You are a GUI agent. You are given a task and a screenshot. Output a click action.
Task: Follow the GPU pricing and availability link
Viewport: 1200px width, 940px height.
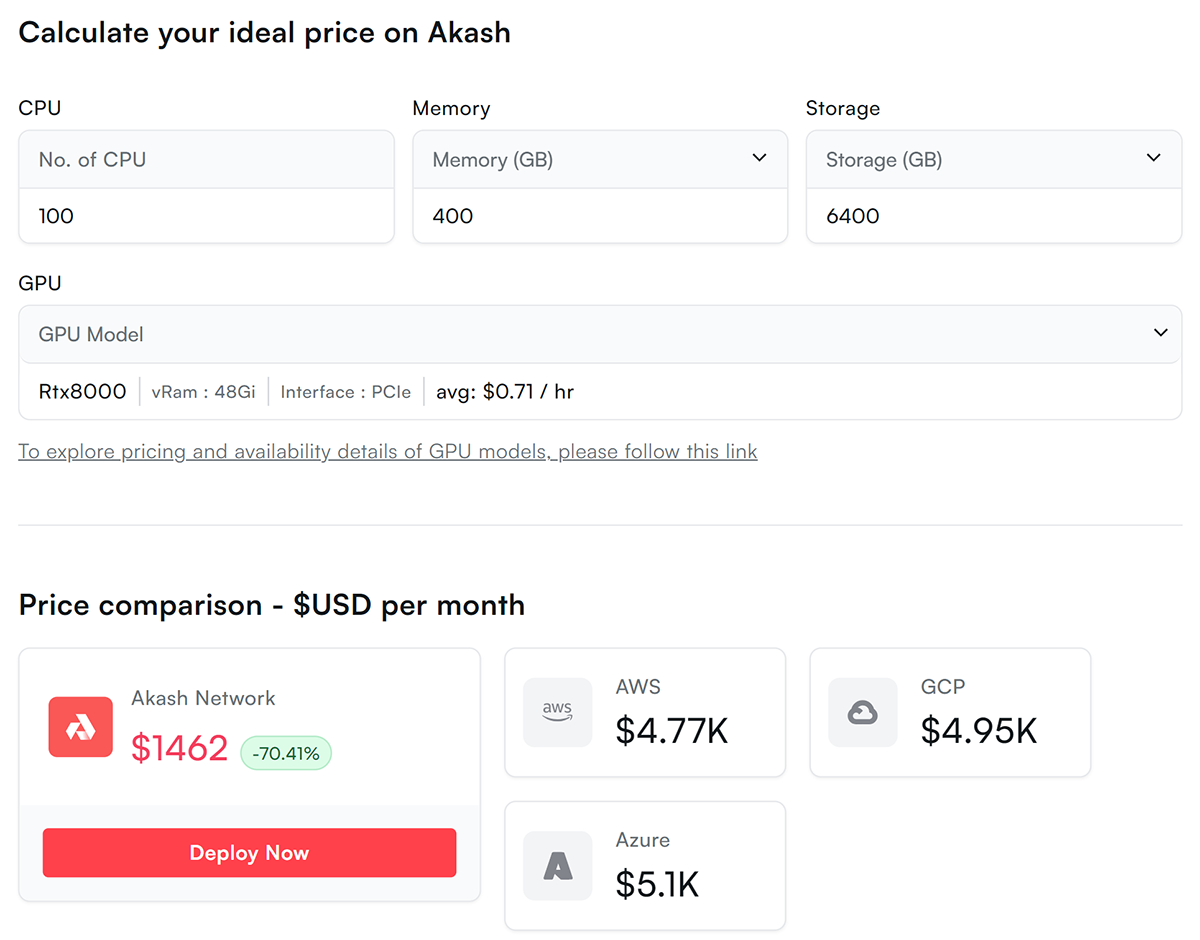click(388, 452)
